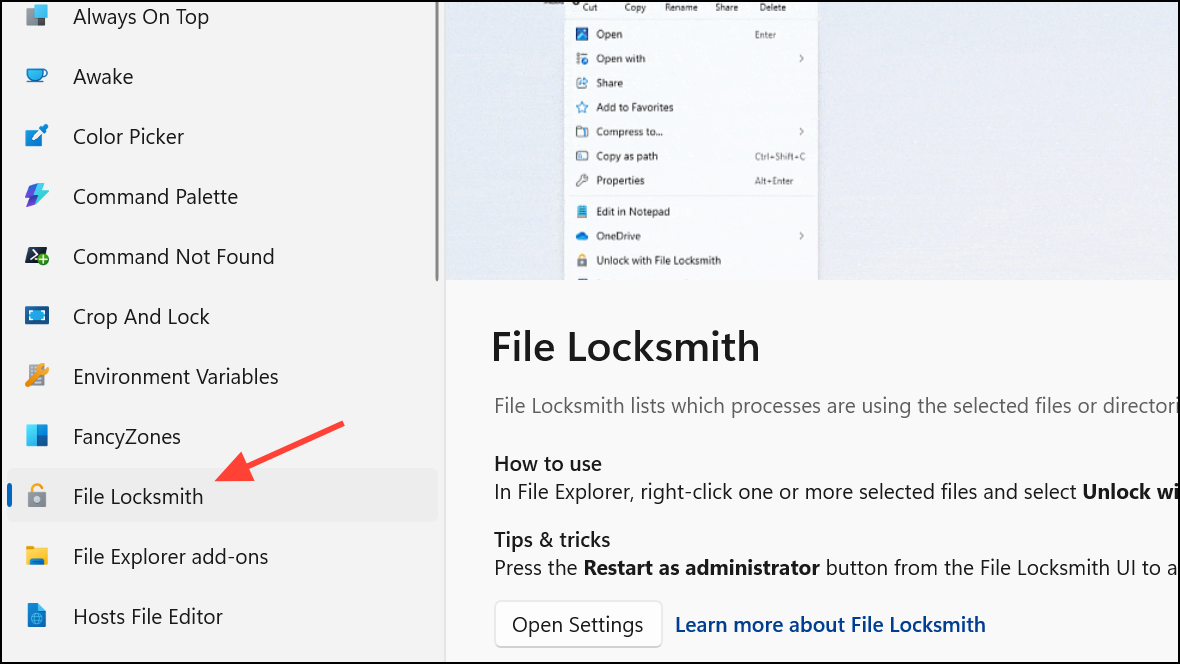The height and width of the screenshot is (664, 1180).
Task: Click the Command Not Found terminal icon
Action: 37,256
